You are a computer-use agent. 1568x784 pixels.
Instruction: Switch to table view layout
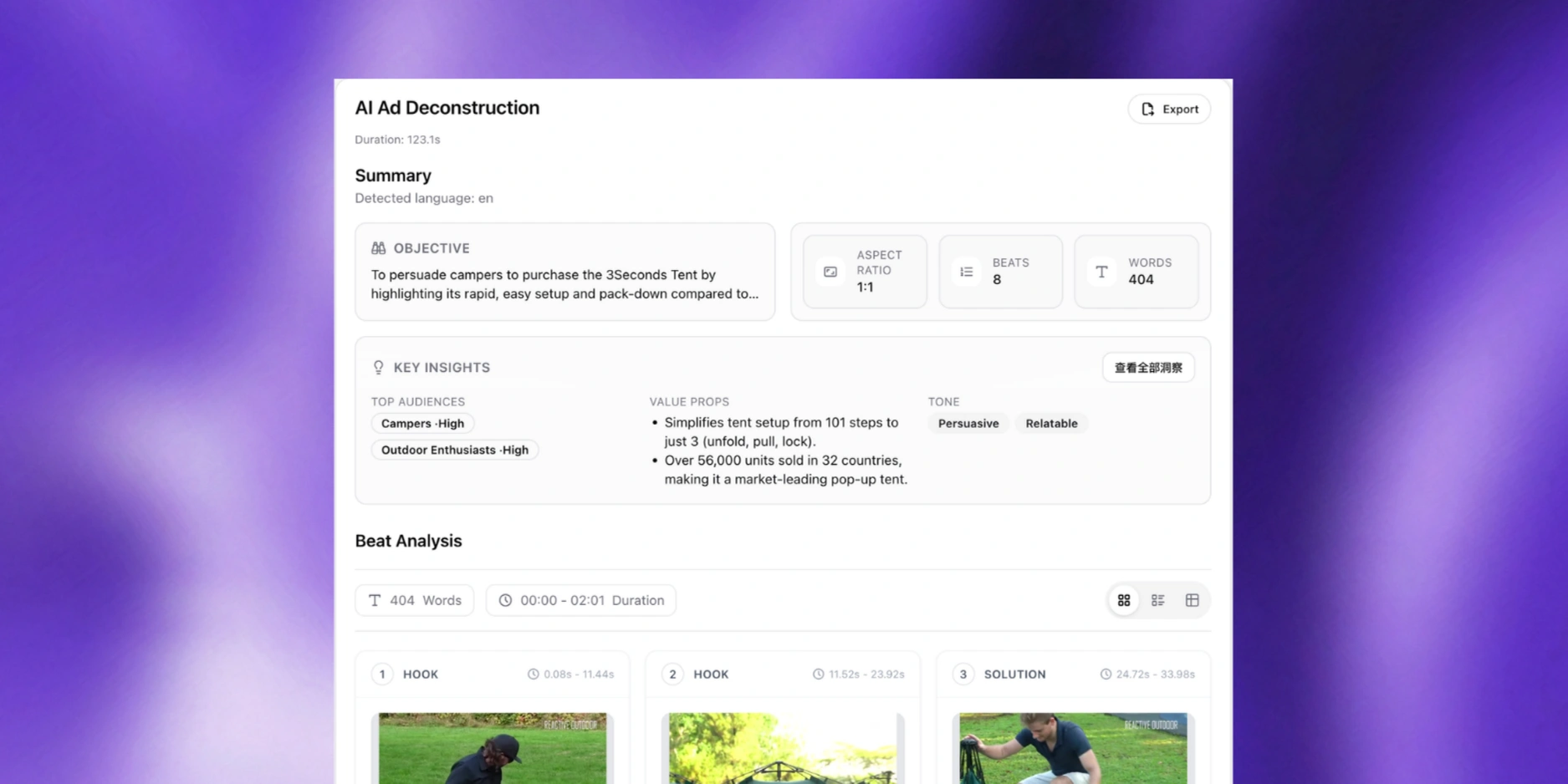coord(1192,600)
